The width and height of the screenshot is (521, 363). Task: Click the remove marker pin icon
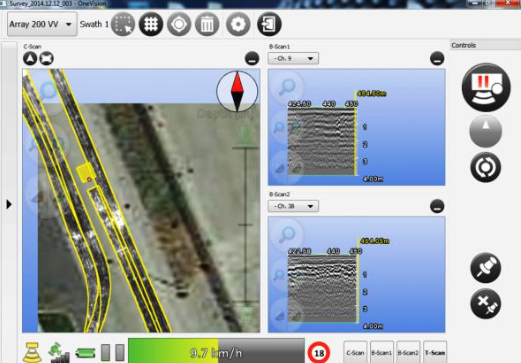pyautogui.click(x=486, y=304)
